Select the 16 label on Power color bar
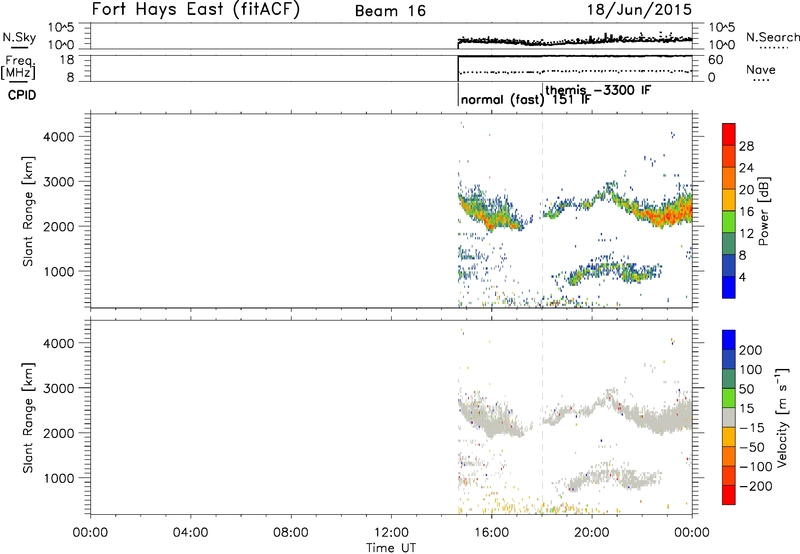The width and height of the screenshot is (800, 554). tap(746, 212)
